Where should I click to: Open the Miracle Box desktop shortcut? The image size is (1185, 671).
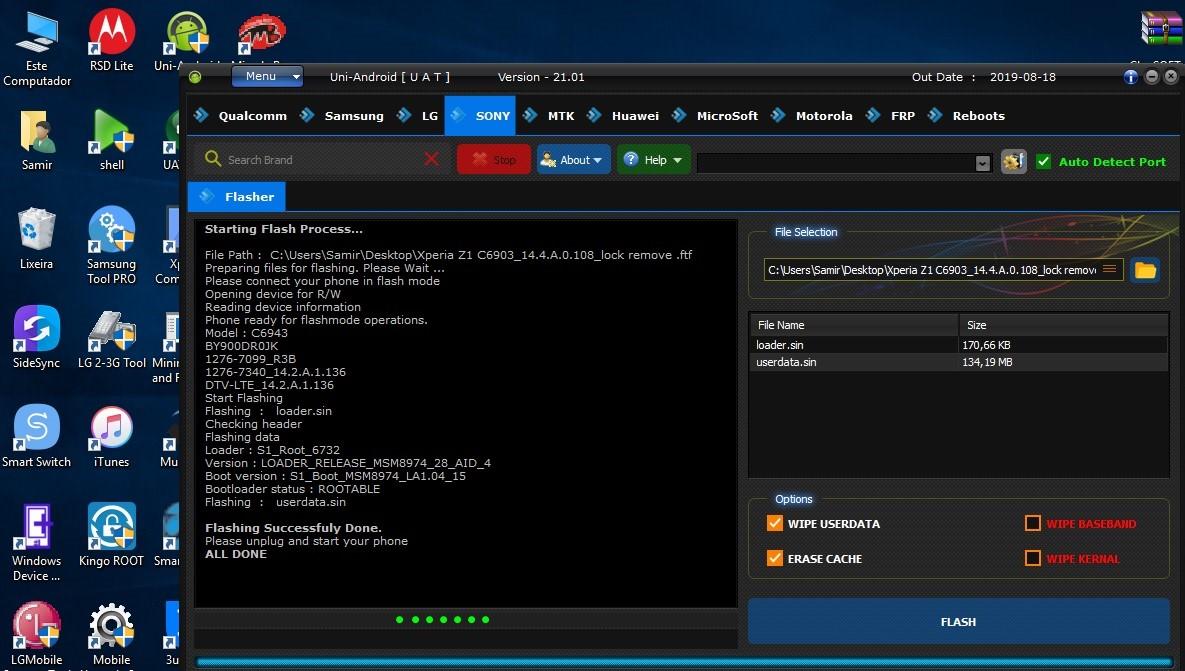coord(261,34)
